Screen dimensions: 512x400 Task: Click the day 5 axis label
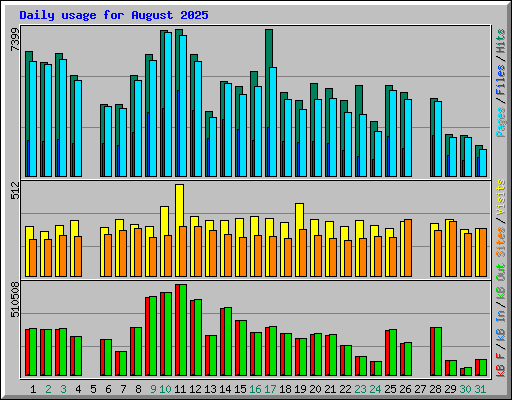pyautogui.click(x=93, y=389)
